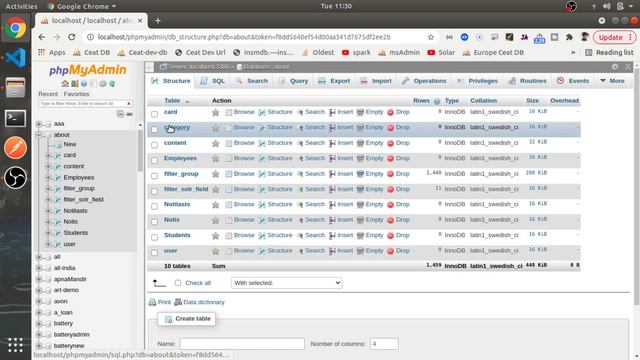640x360 pixels.
Task: Click the Print link
Action: point(160,302)
